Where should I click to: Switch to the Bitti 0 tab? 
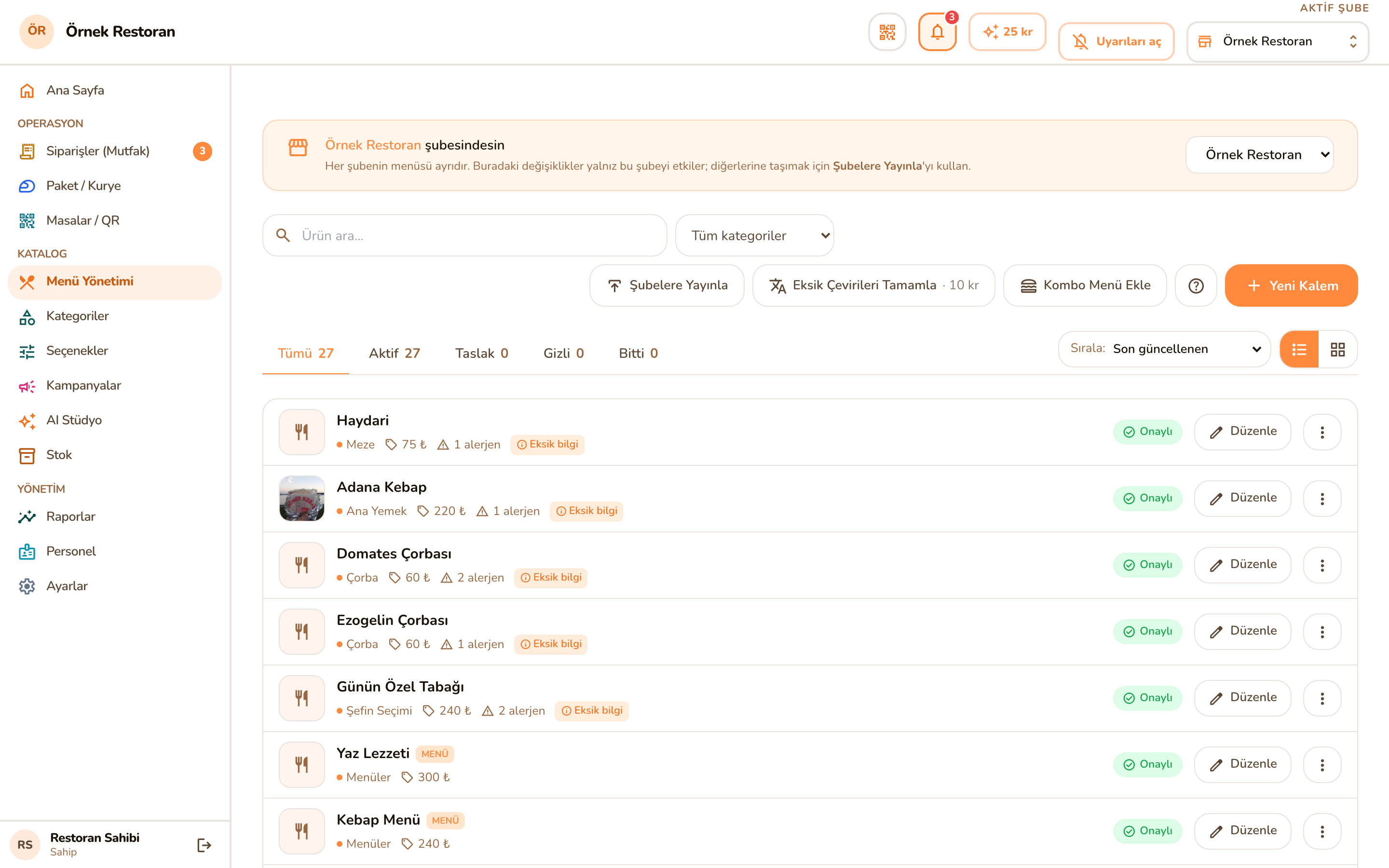[x=638, y=353]
